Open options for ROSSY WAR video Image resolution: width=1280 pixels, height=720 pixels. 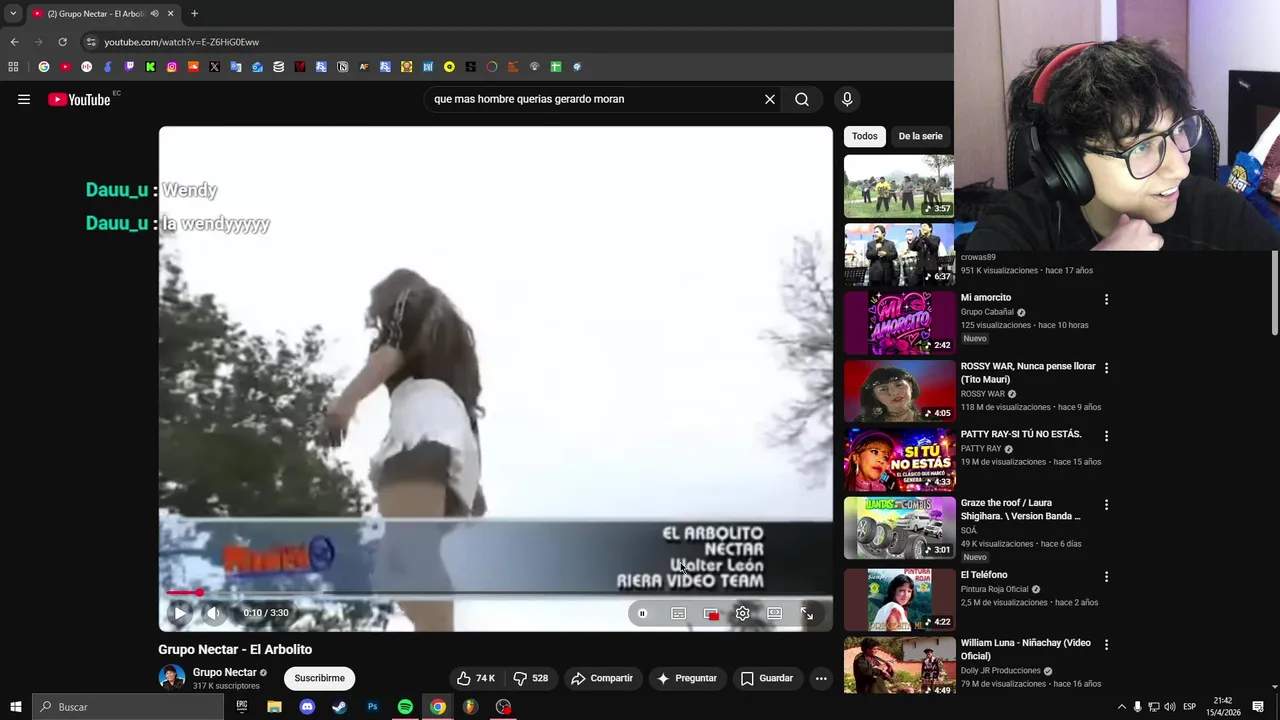(1106, 368)
